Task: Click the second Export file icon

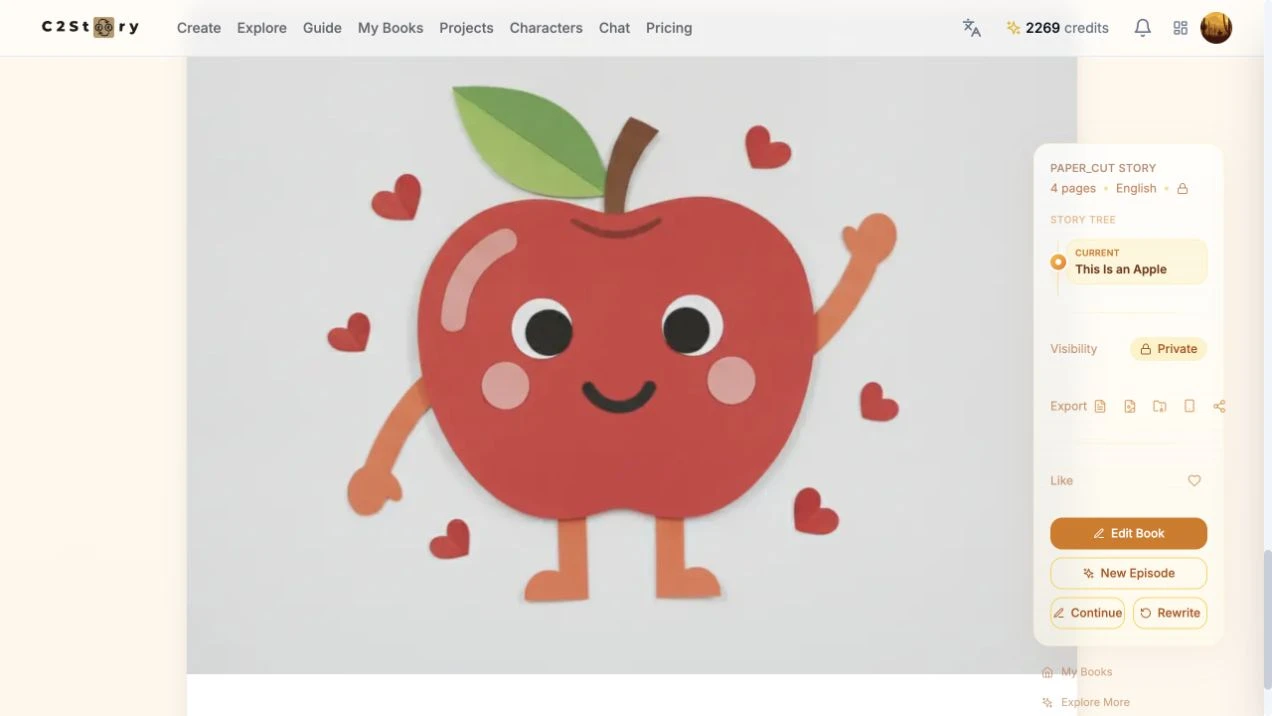Action: (x=1130, y=406)
